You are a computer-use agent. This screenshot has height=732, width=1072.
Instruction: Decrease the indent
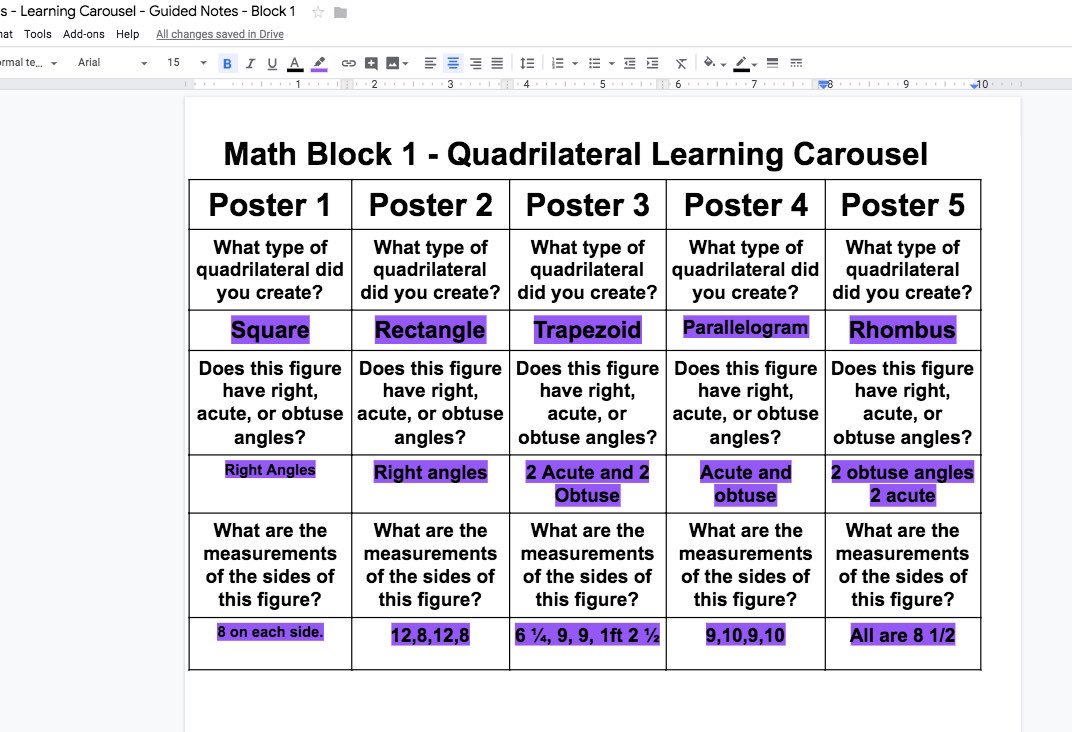(630, 64)
